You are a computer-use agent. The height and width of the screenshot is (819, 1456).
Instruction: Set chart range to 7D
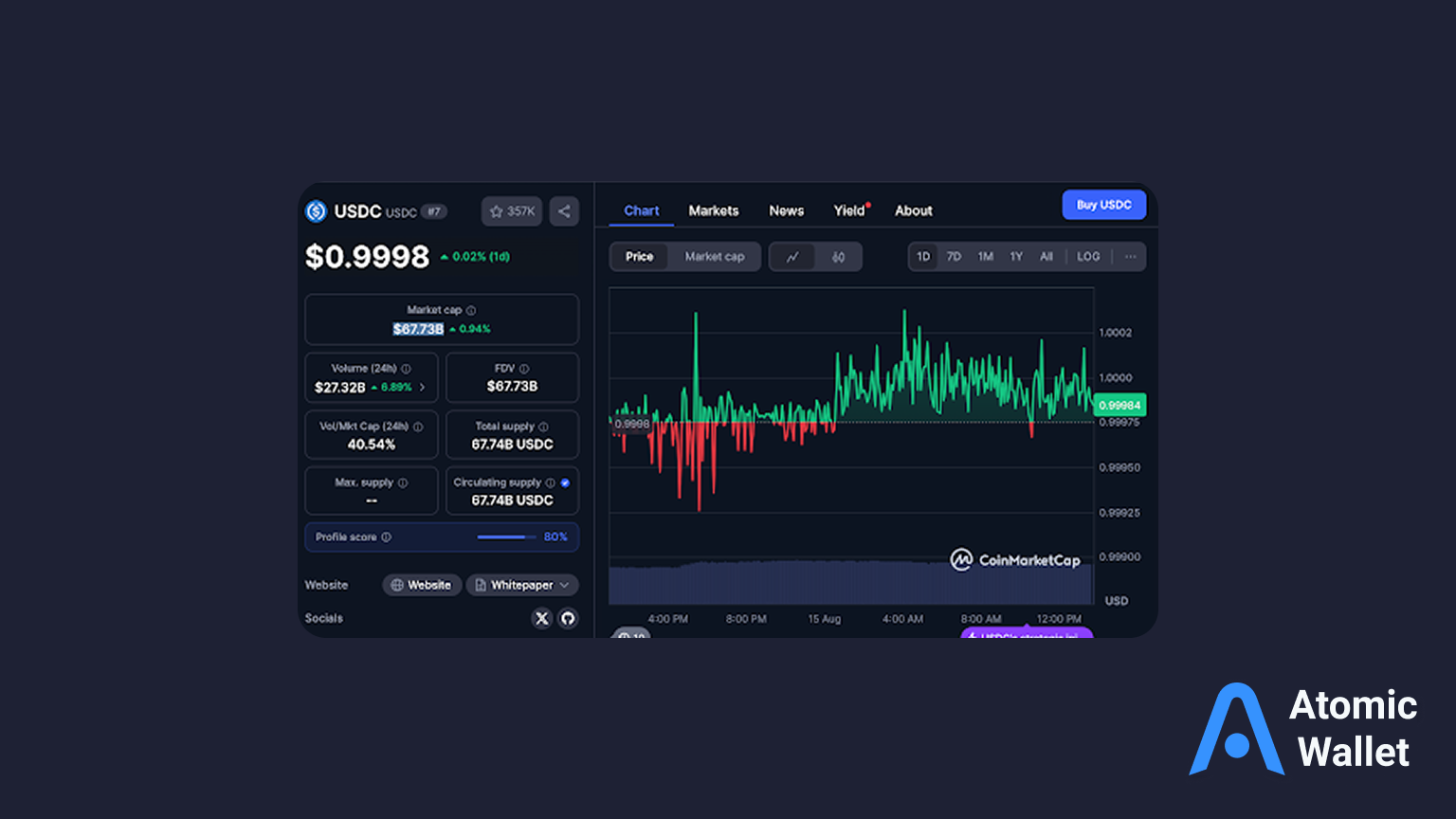click(955, 257)
